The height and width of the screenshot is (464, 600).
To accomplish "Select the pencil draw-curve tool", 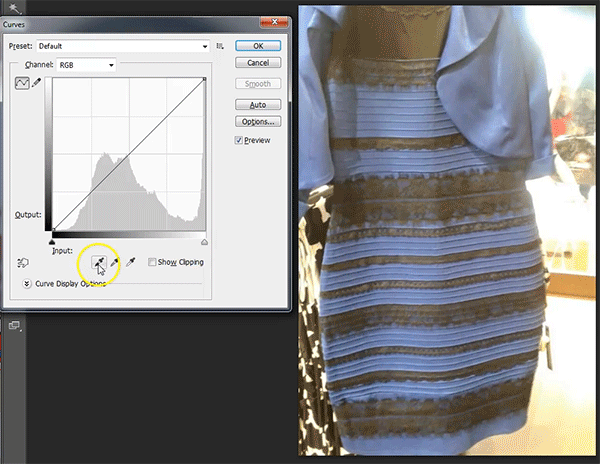I will coord(37,85).
